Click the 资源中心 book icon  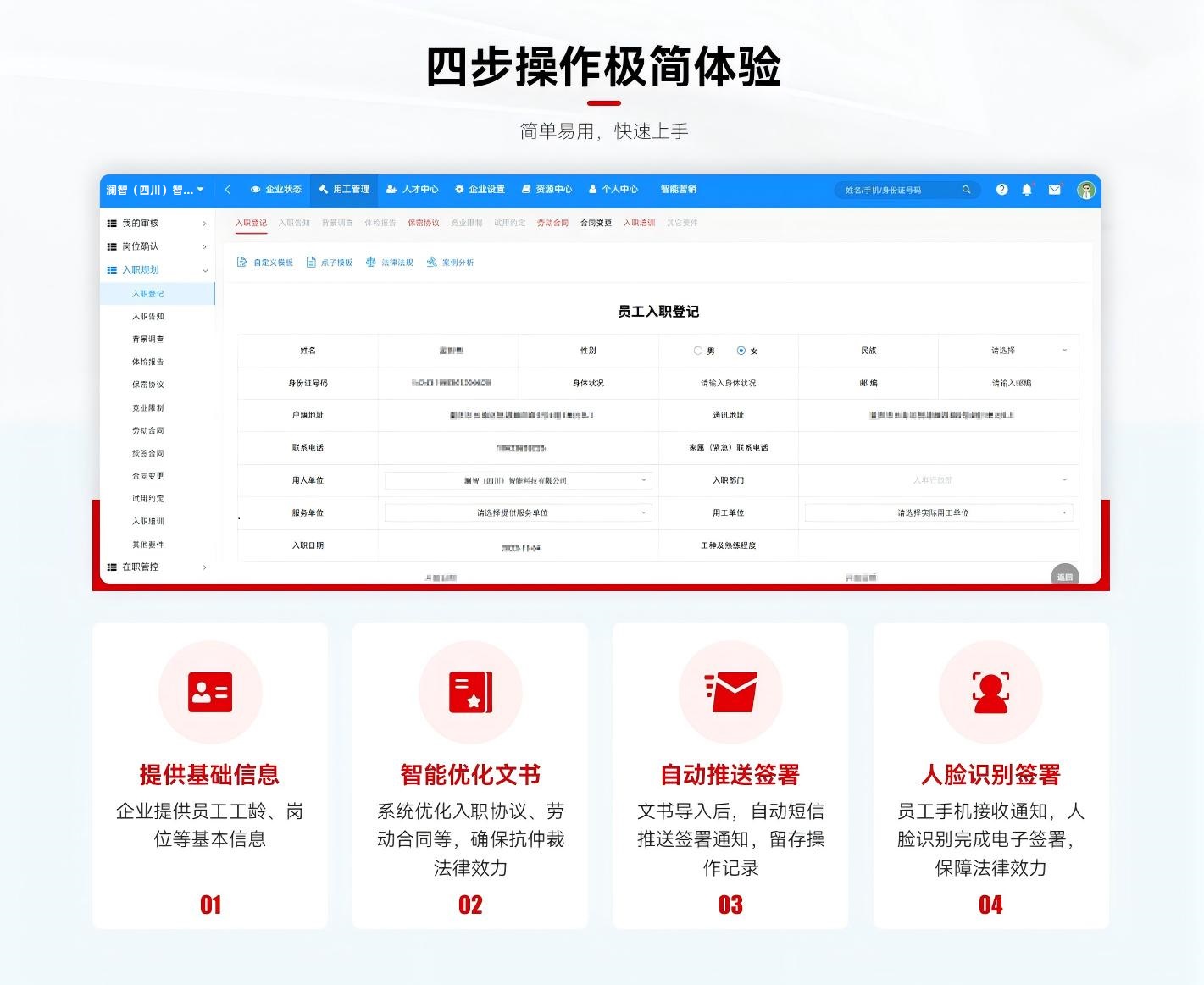pyautogui.click(x=527, y=190)
